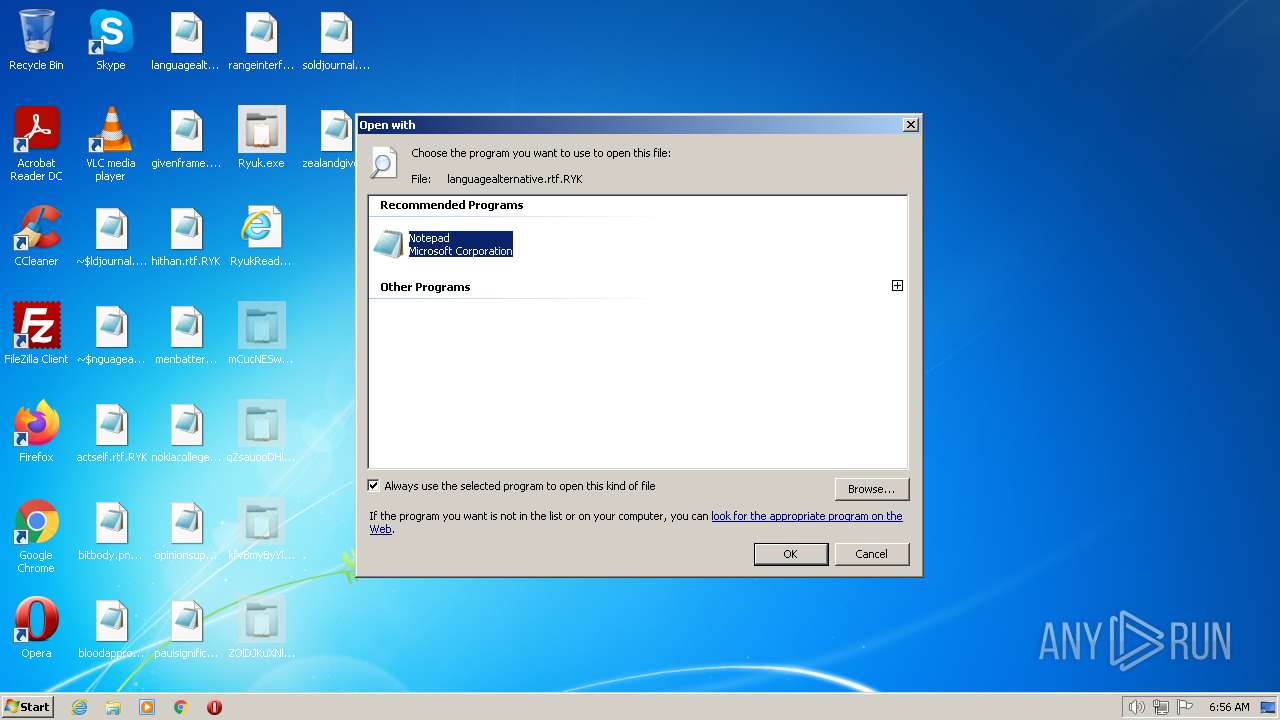Expand the Other Programs section

897,286
